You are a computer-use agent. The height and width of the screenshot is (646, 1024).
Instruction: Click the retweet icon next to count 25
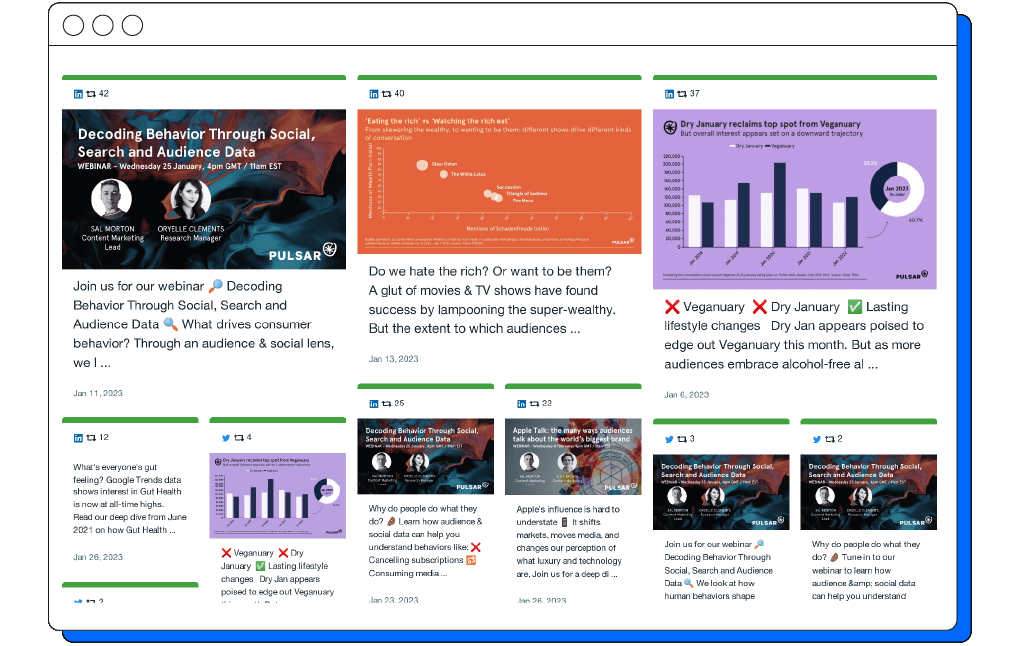(x=386, y=404)
